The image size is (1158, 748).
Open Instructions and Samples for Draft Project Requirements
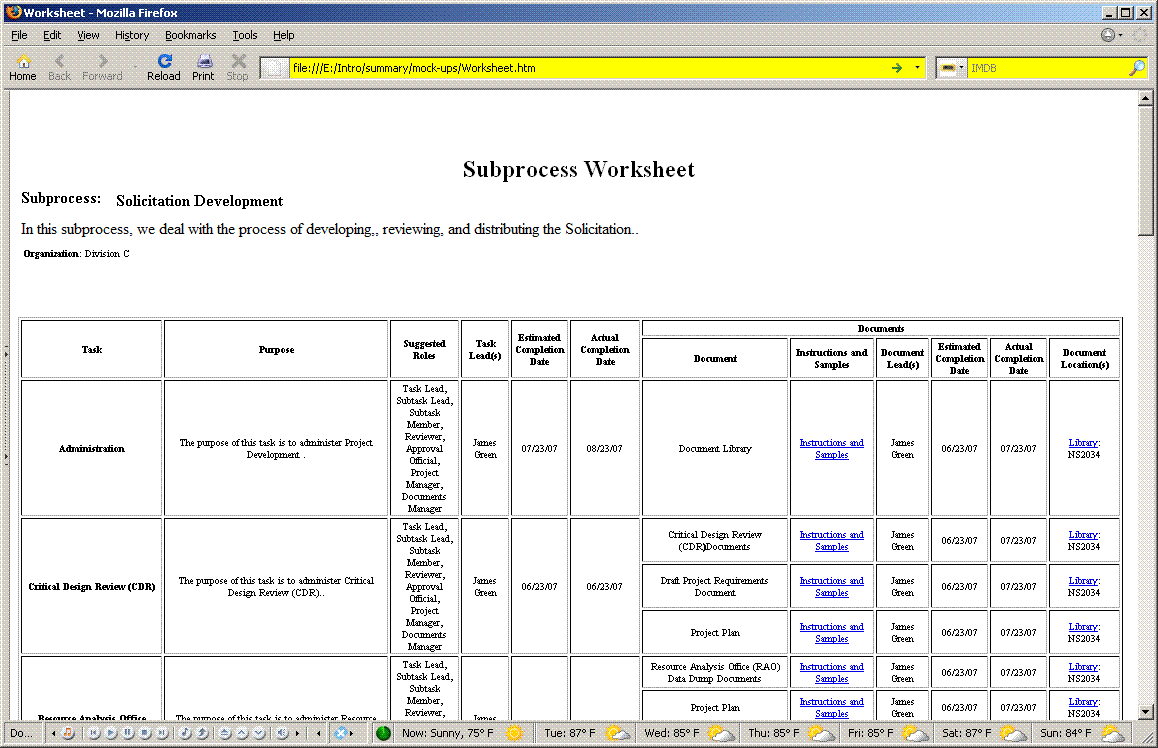pyautogui.click(x=832, y=586)
